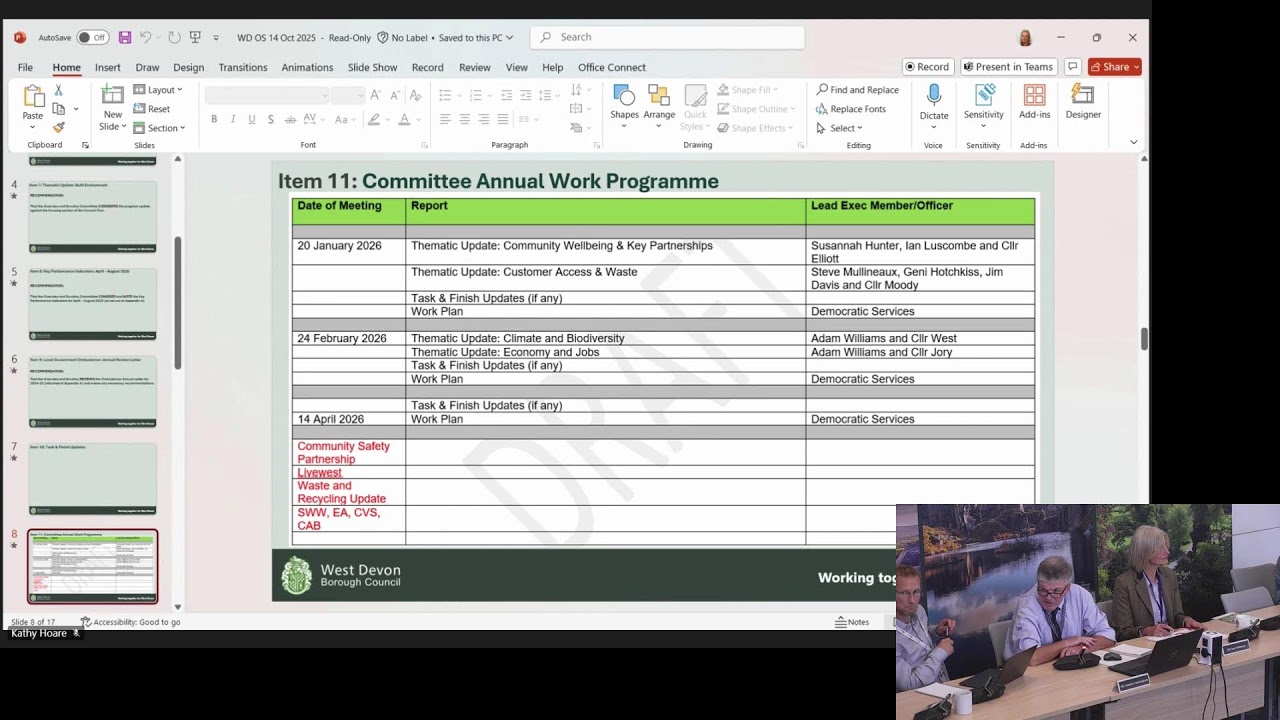Click the Cut scissors icon

click(x=59, y=90)
